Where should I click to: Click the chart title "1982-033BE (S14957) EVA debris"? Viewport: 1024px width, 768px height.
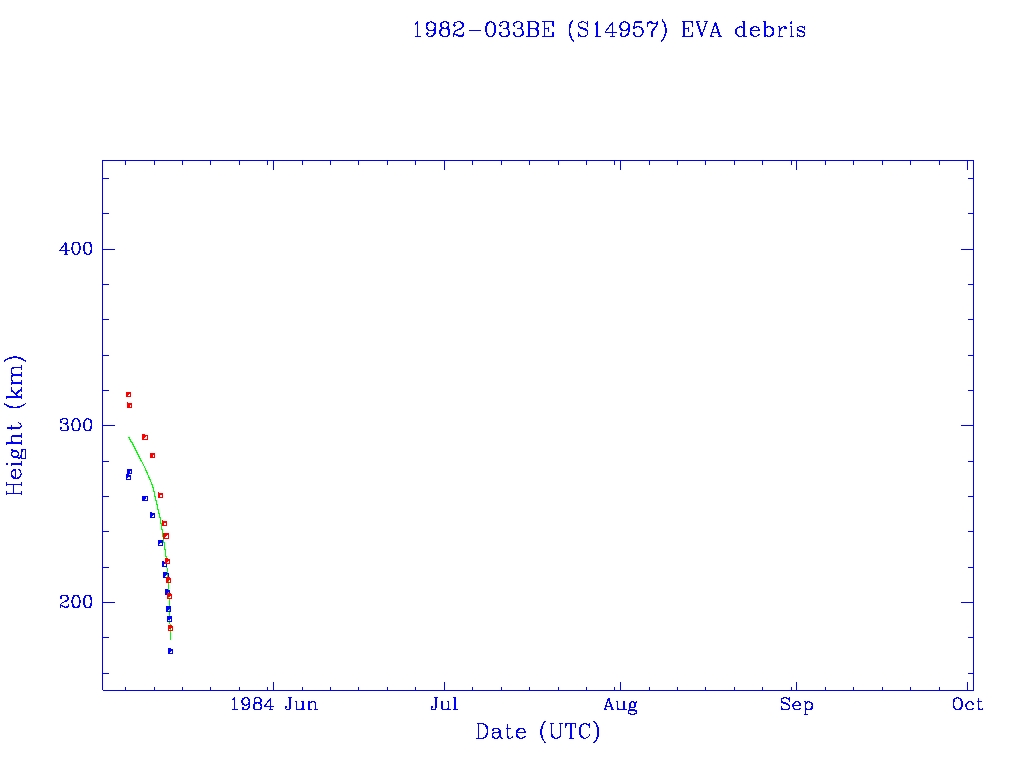pos(609,30)
